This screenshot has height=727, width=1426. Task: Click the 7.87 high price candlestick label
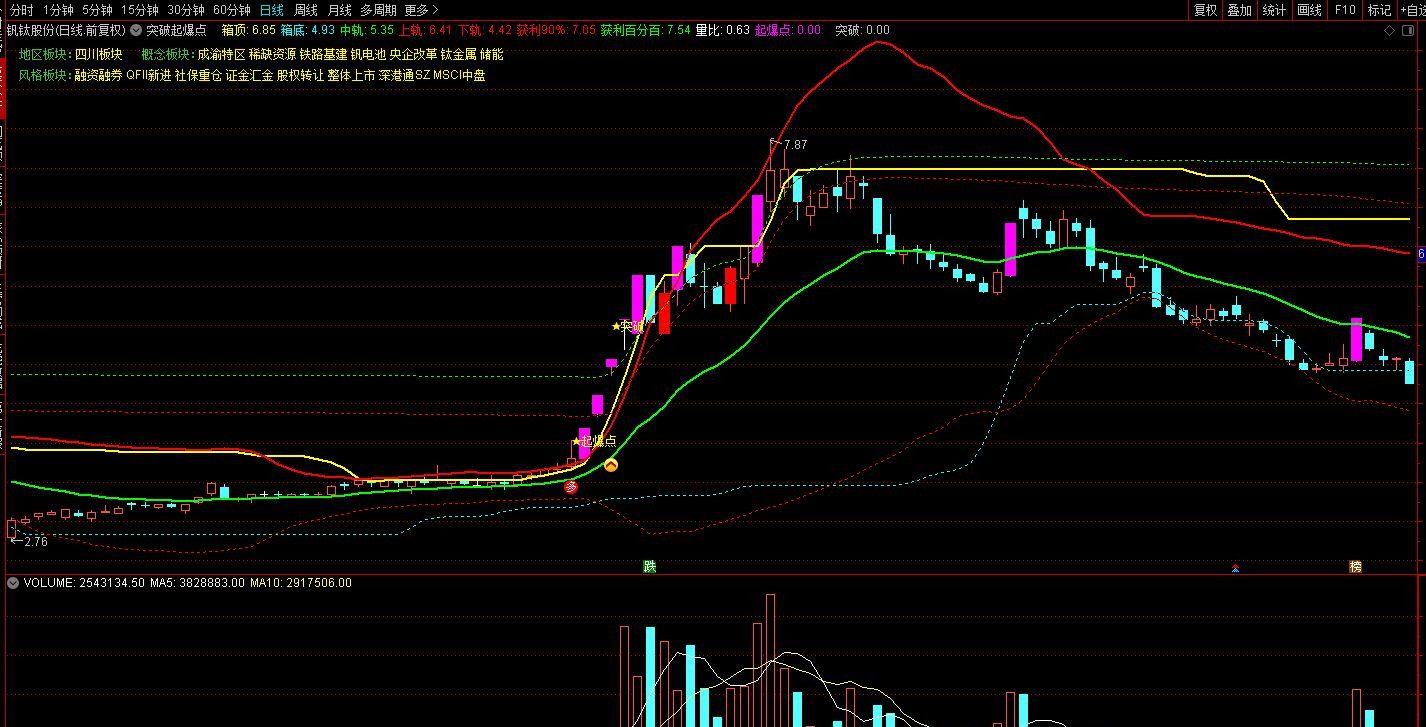[x=794, y=145]
